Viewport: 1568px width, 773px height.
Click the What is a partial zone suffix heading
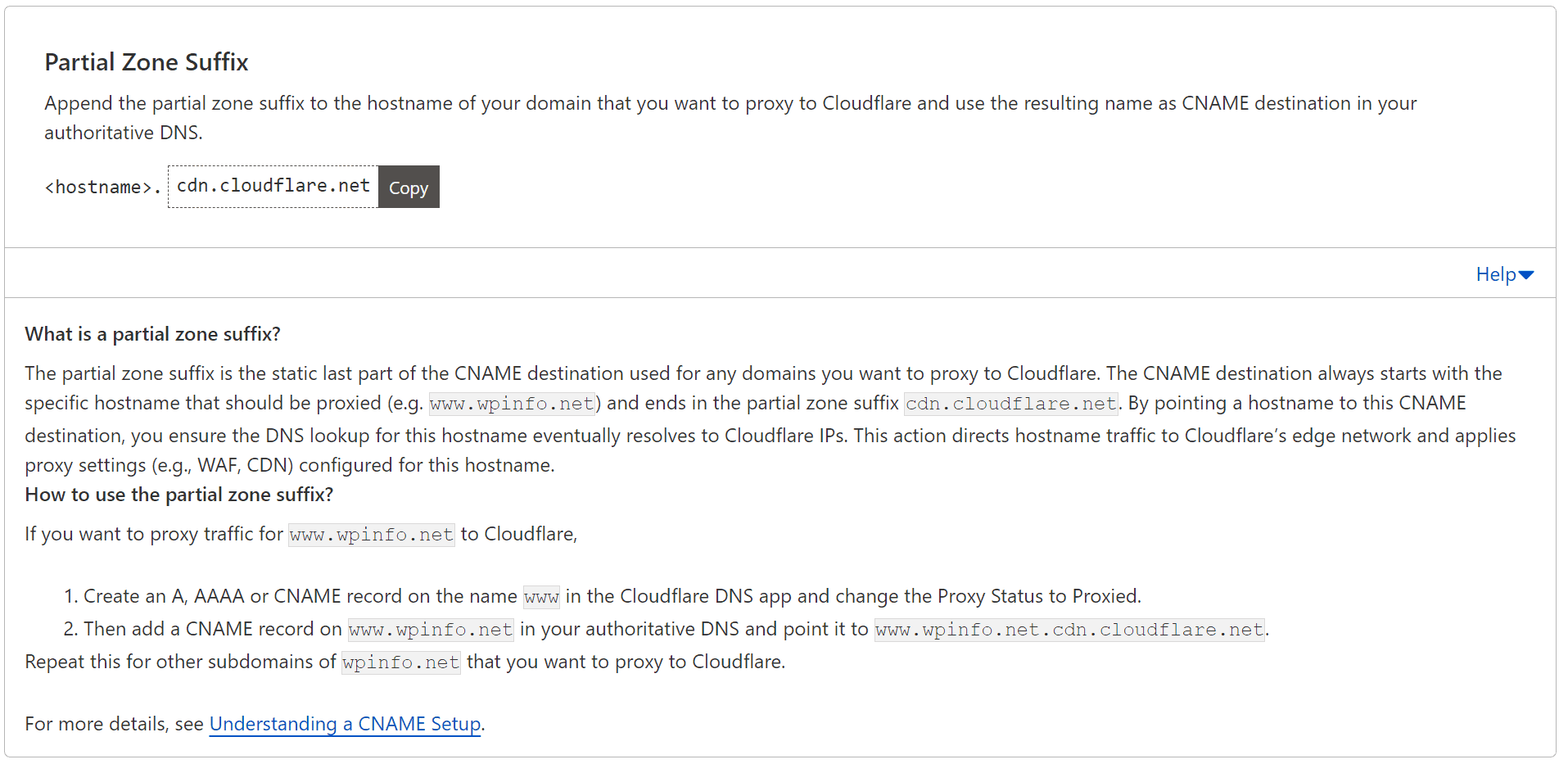152,333
